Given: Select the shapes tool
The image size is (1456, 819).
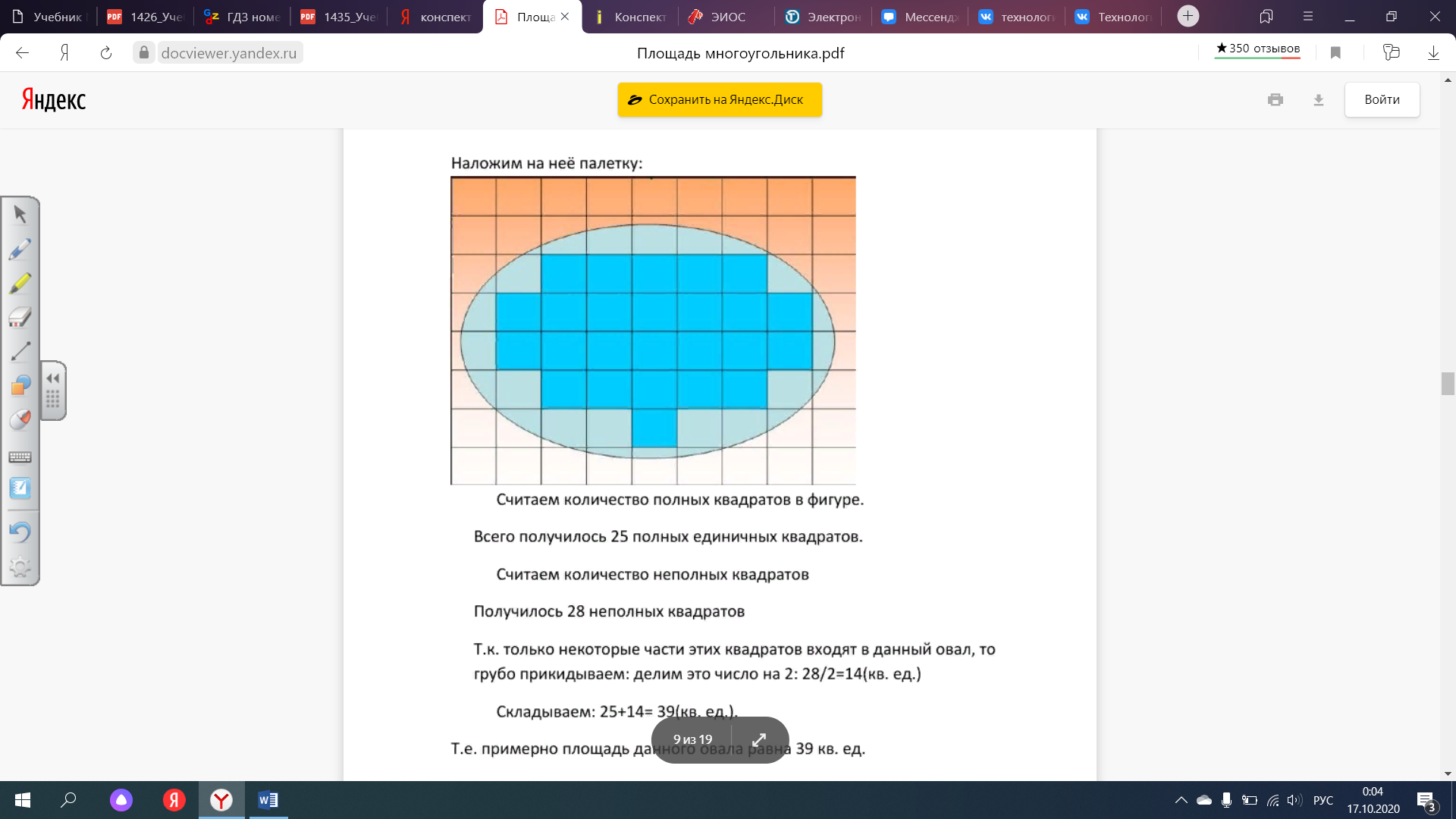Looking at the screenshot, I should 20,385.
